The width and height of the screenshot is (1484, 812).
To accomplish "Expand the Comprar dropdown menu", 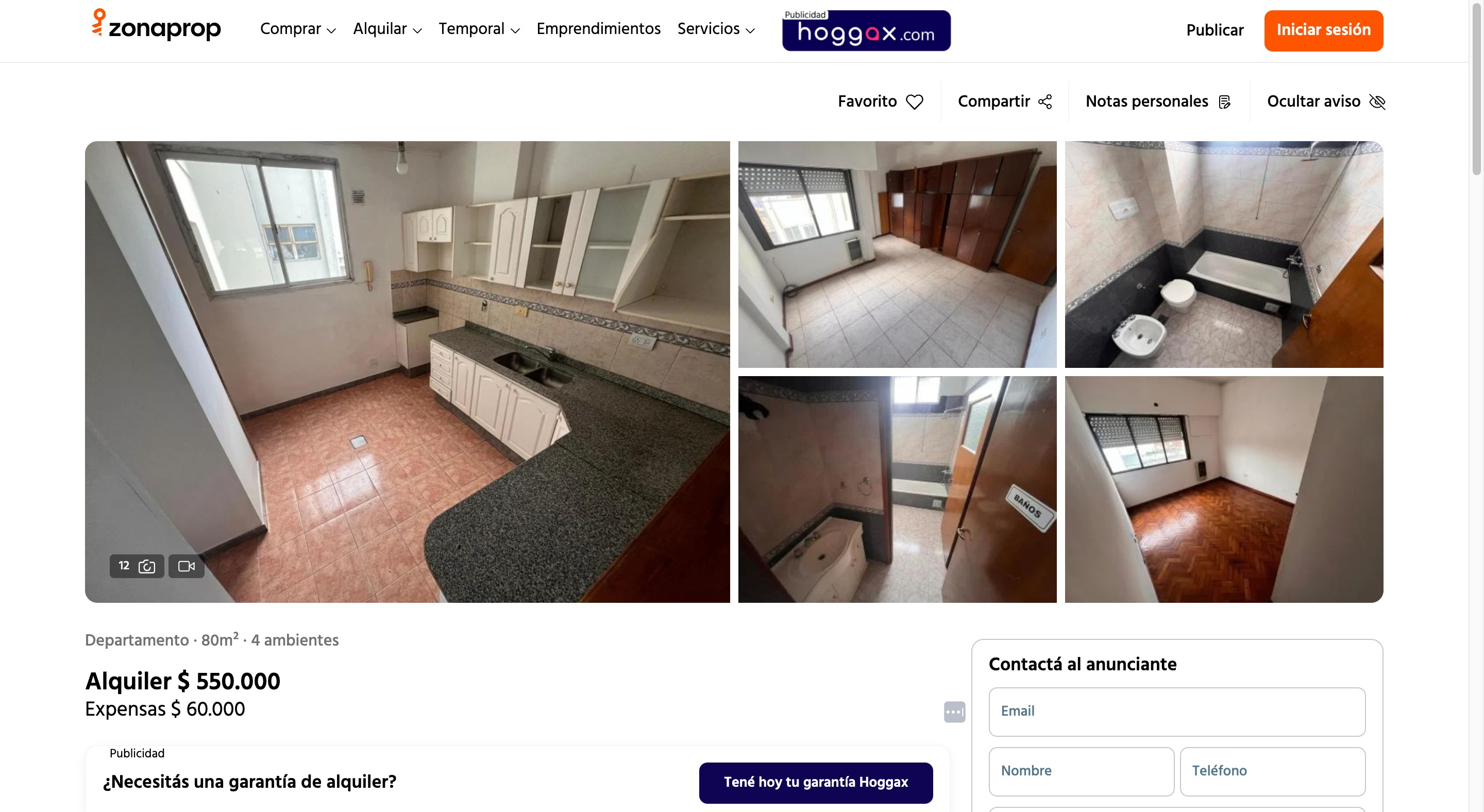I will click(x=298, y=29).
